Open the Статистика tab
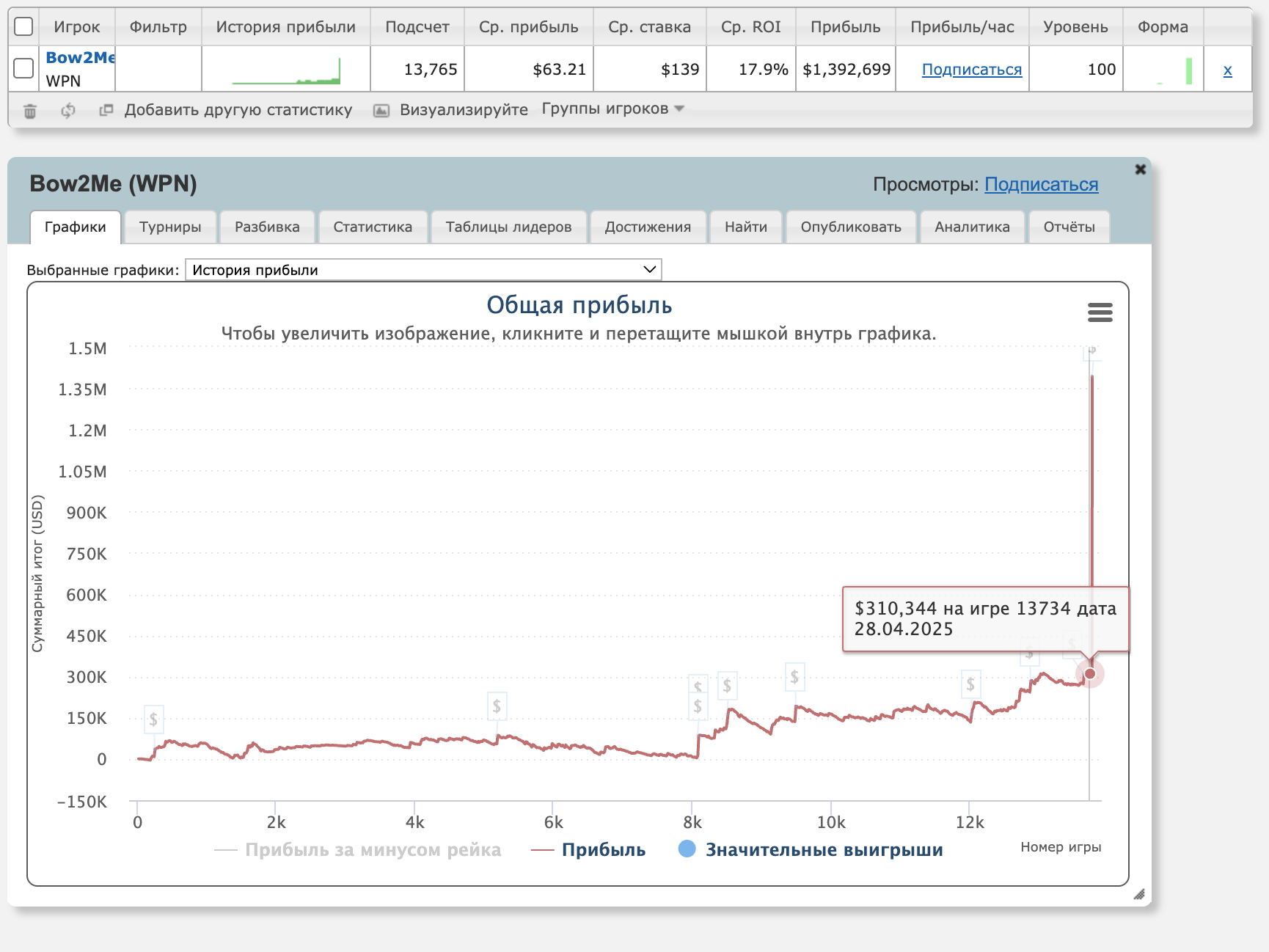This screenshot has width=1269, height=952. tap(373, 227)
